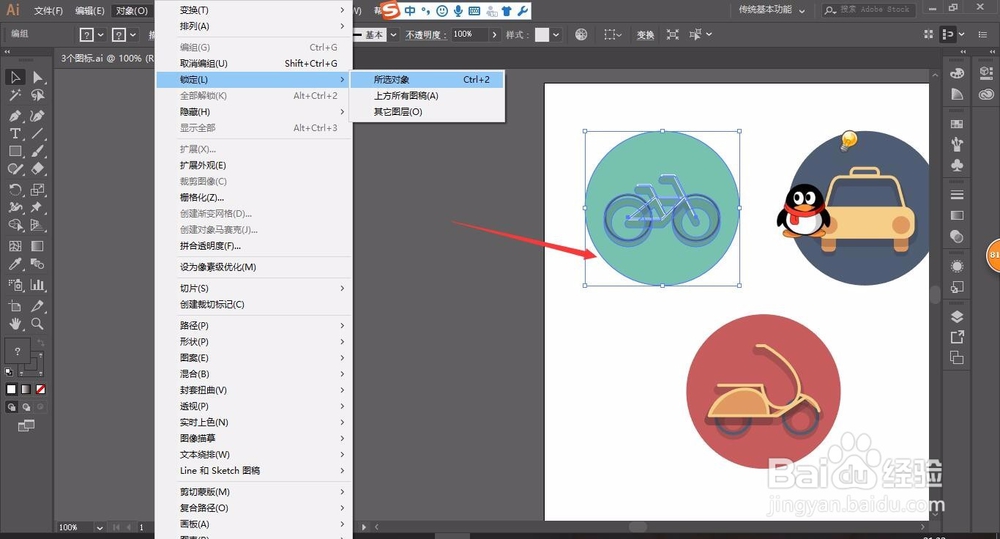Screen dimensions: 1000x539
Task: Open the 排列(A) submenu
Action: (x=254, y=26)
